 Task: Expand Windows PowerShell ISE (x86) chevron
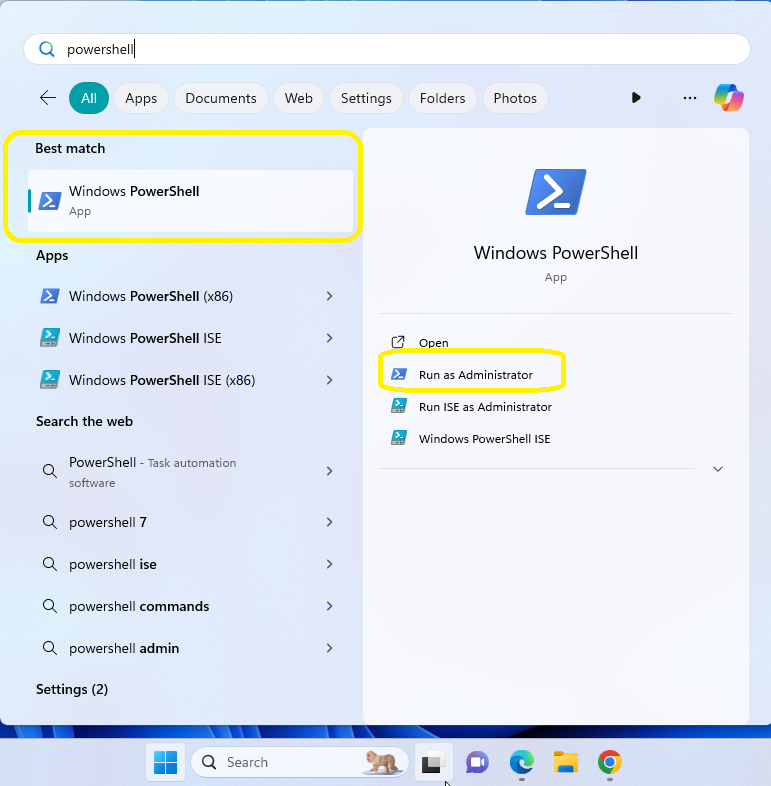point(329,380)
